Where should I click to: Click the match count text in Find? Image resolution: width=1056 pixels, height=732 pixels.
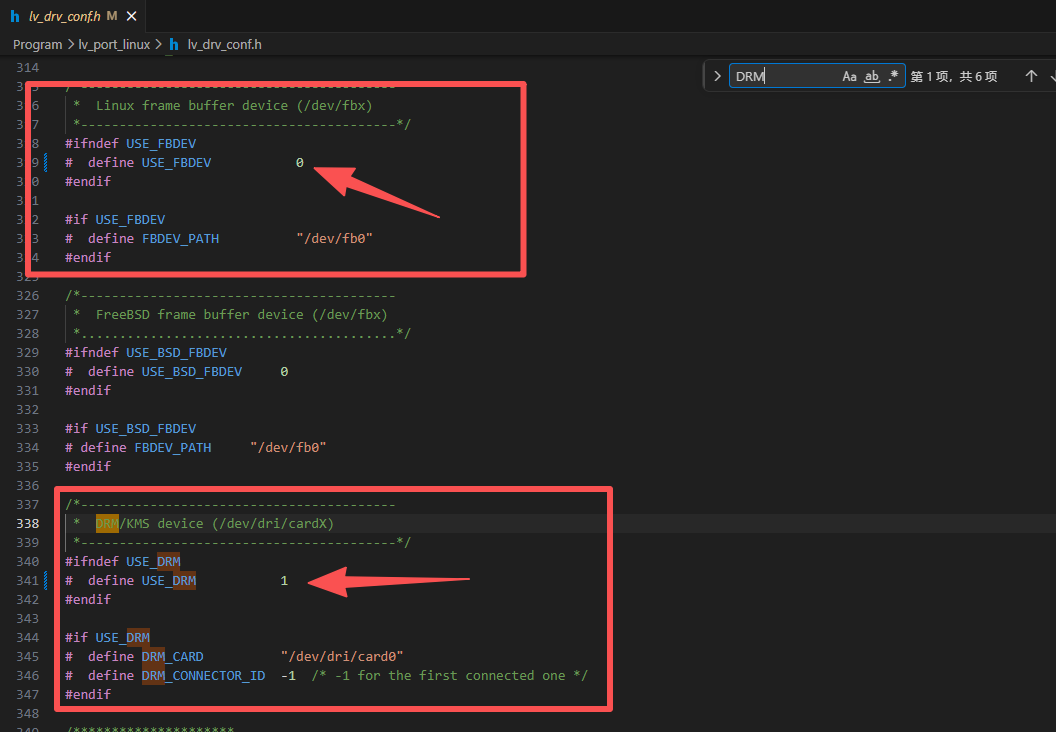pos(954,76)
